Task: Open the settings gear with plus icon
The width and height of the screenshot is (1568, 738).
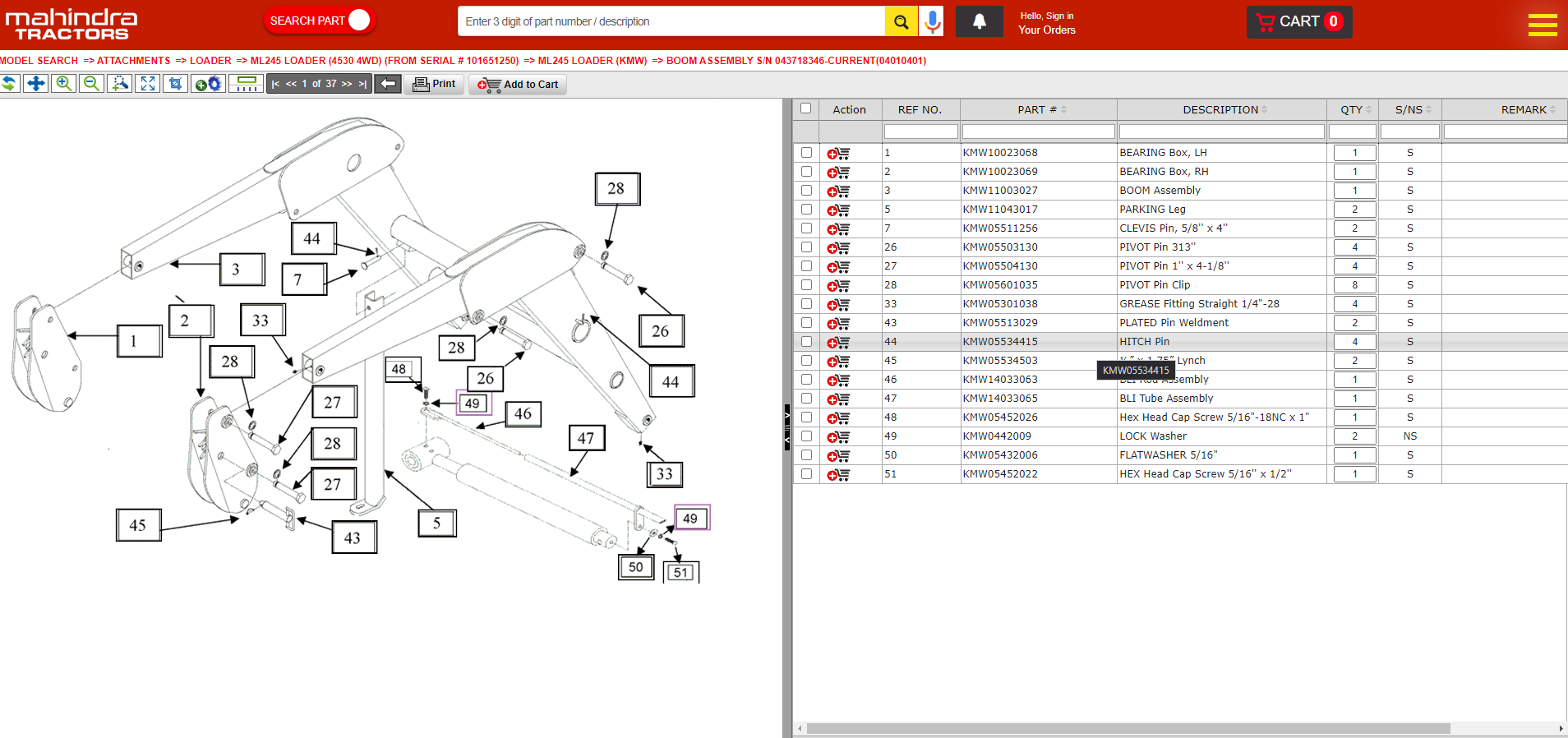Action: pyautogui.click(x=208, y=84)
